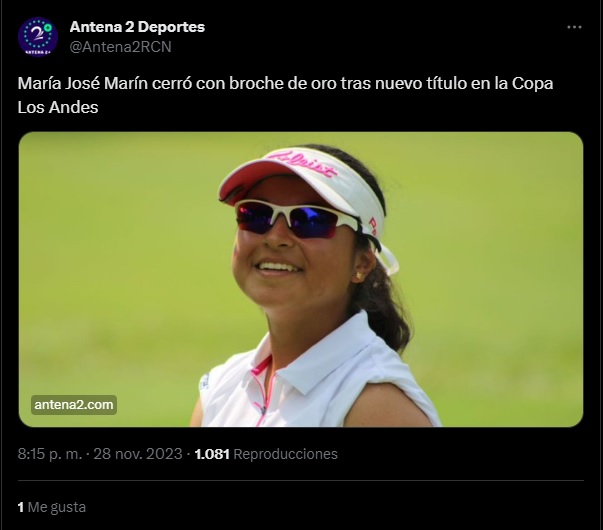Open tweet permalink via 8:15 p. m. timestamp

[x=50, y=454]
